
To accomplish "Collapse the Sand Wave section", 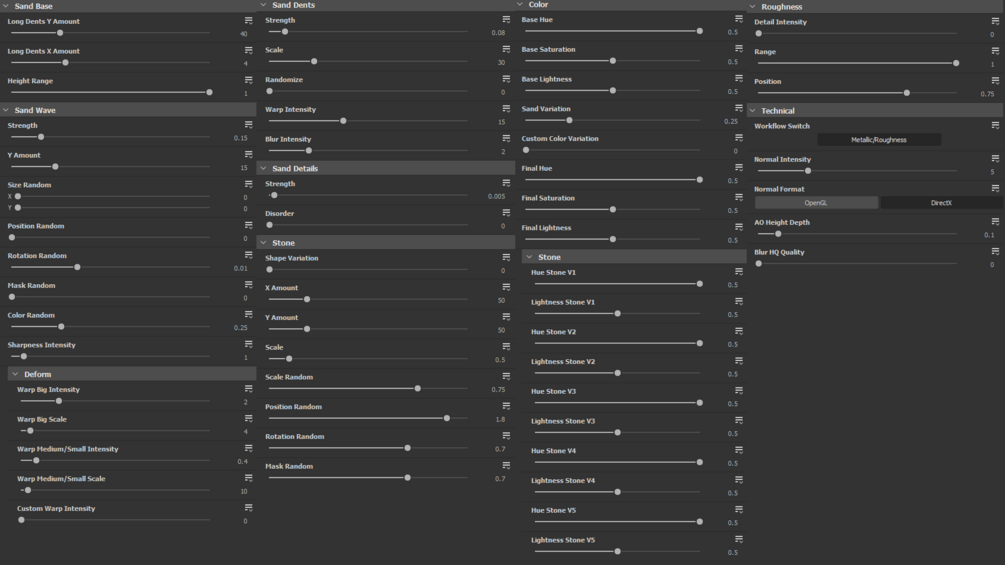I will tap(6, 110).
